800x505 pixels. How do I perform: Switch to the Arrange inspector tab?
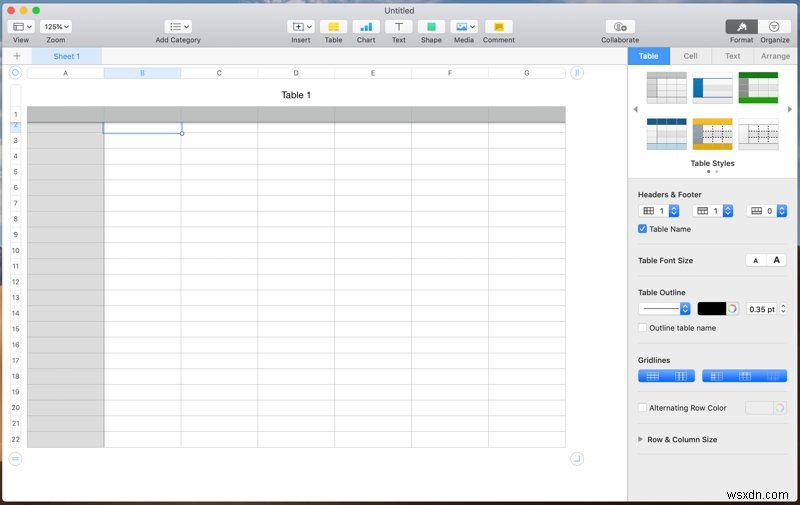pyautogui.click(x=775, y=56)
